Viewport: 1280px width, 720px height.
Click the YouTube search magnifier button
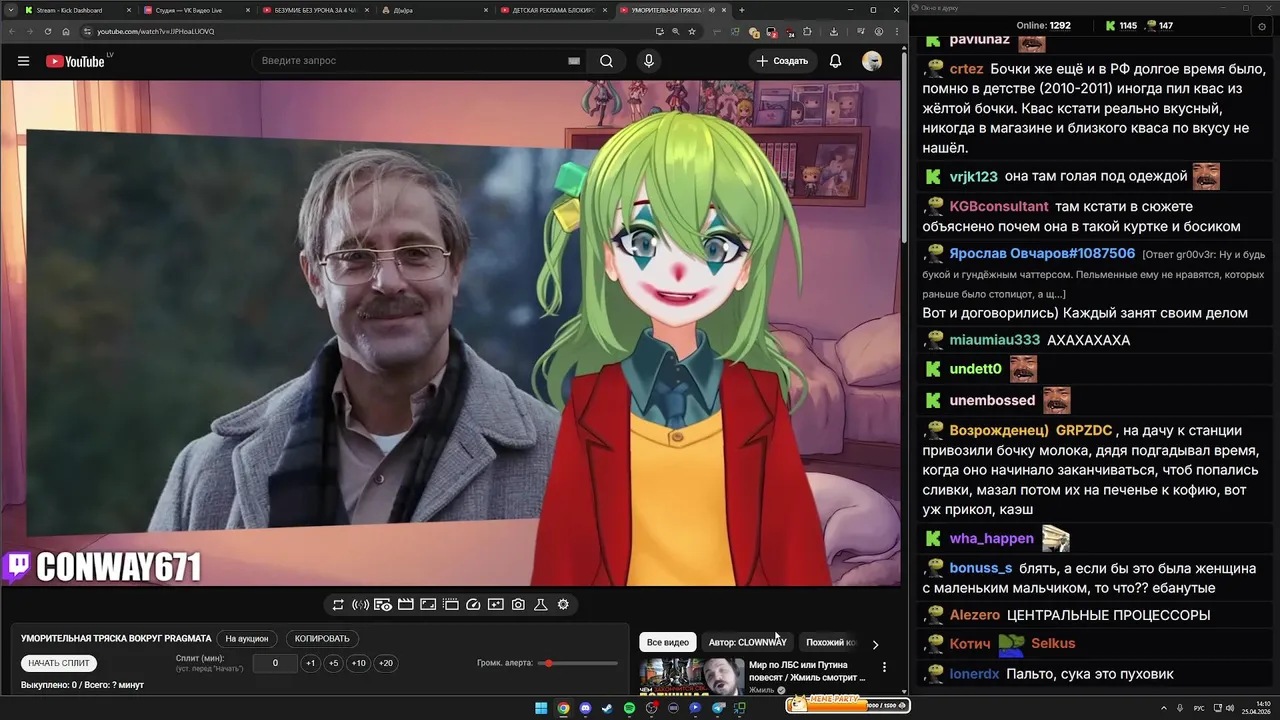606,61
